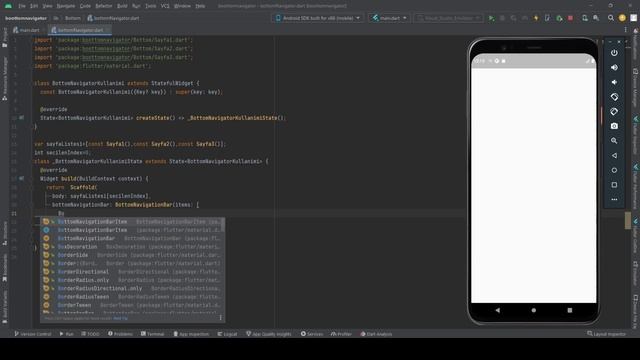Screen dimensions: 640x360
Task: Open the Build menu
Action: pos(122,6)
